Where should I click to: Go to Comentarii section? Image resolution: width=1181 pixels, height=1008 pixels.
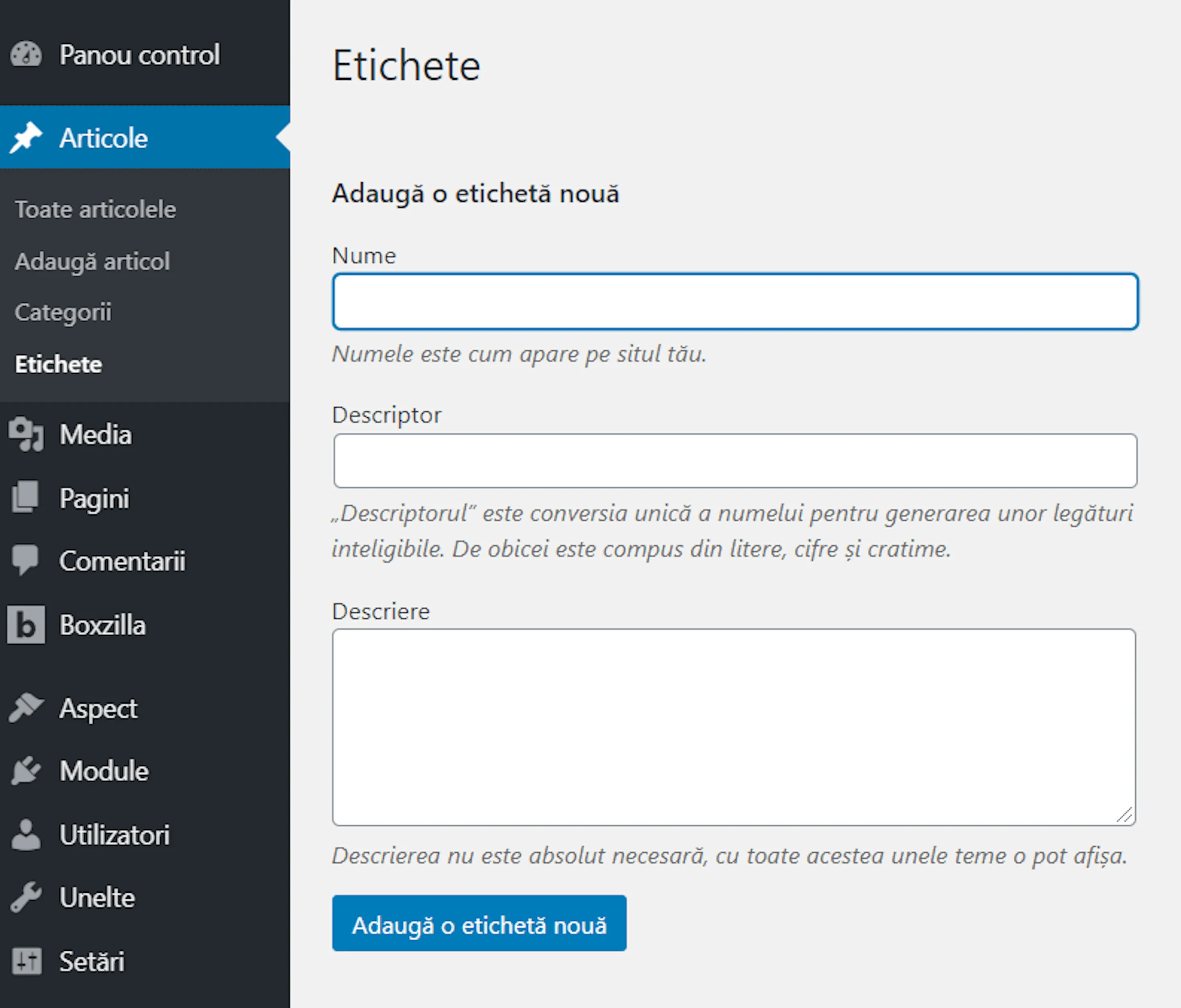pyautogui.click(x=123, y=561)
